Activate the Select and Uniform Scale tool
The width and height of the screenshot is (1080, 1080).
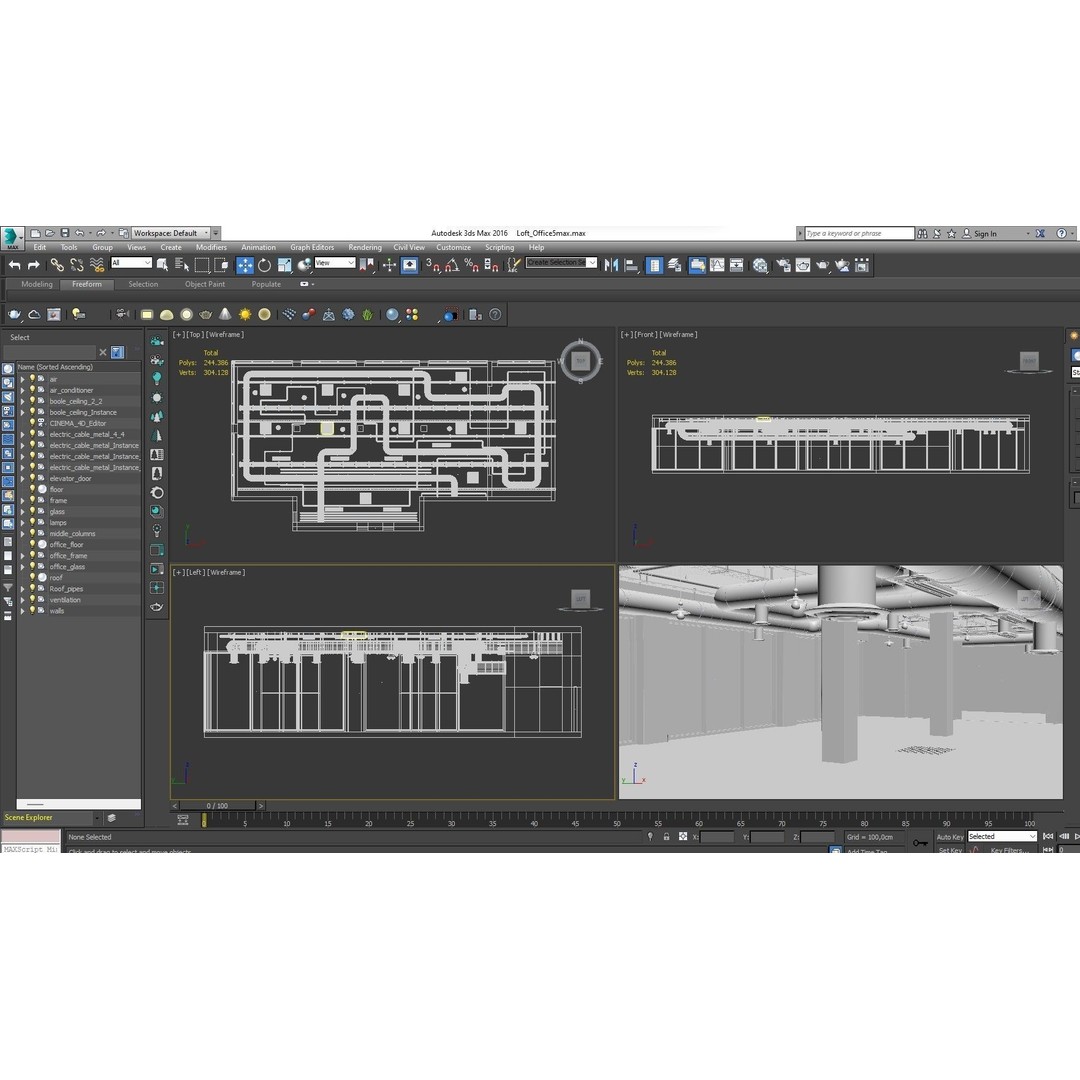click(x=284, y=265)
